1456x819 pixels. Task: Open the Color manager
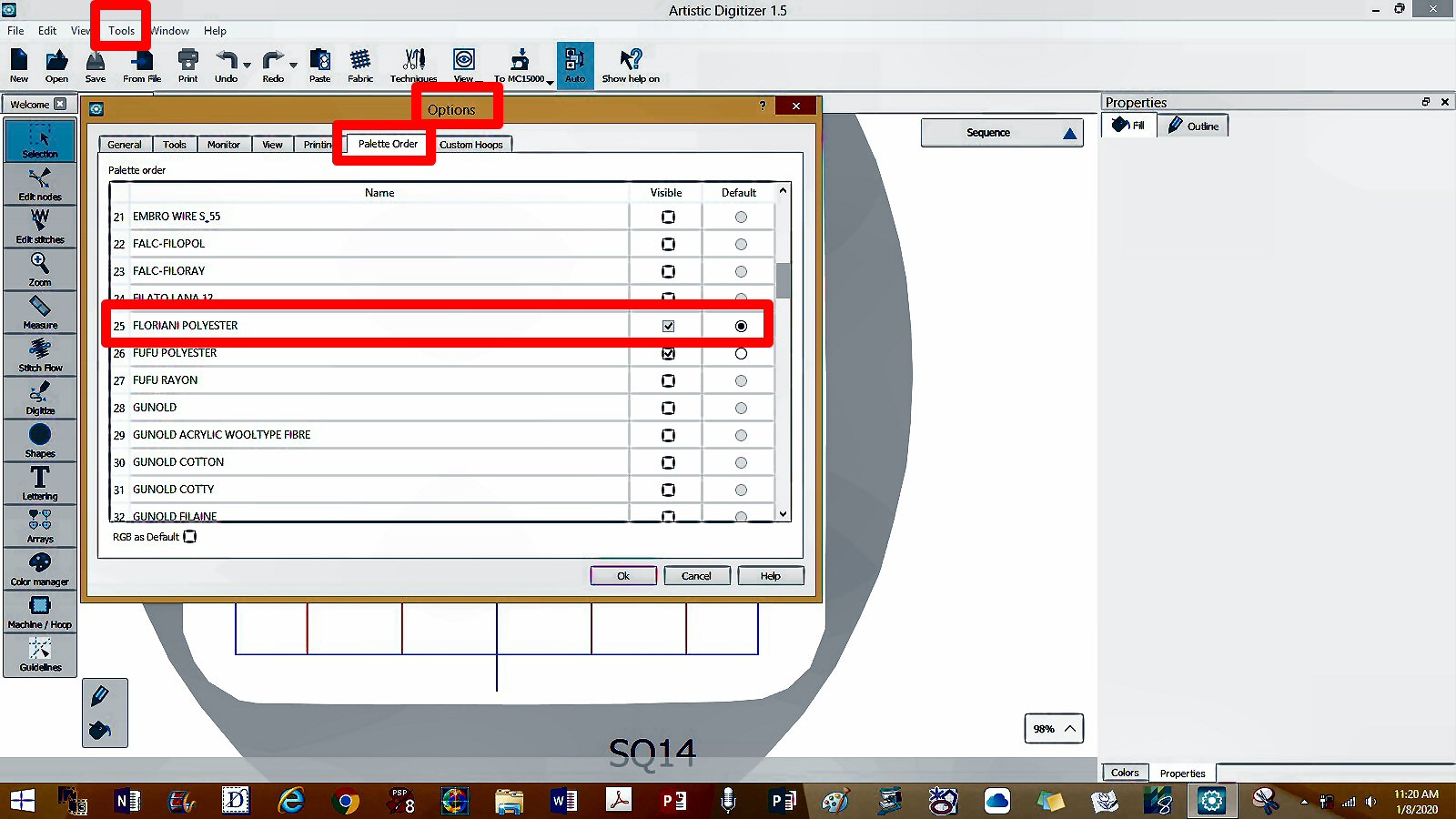click(40, 569)
